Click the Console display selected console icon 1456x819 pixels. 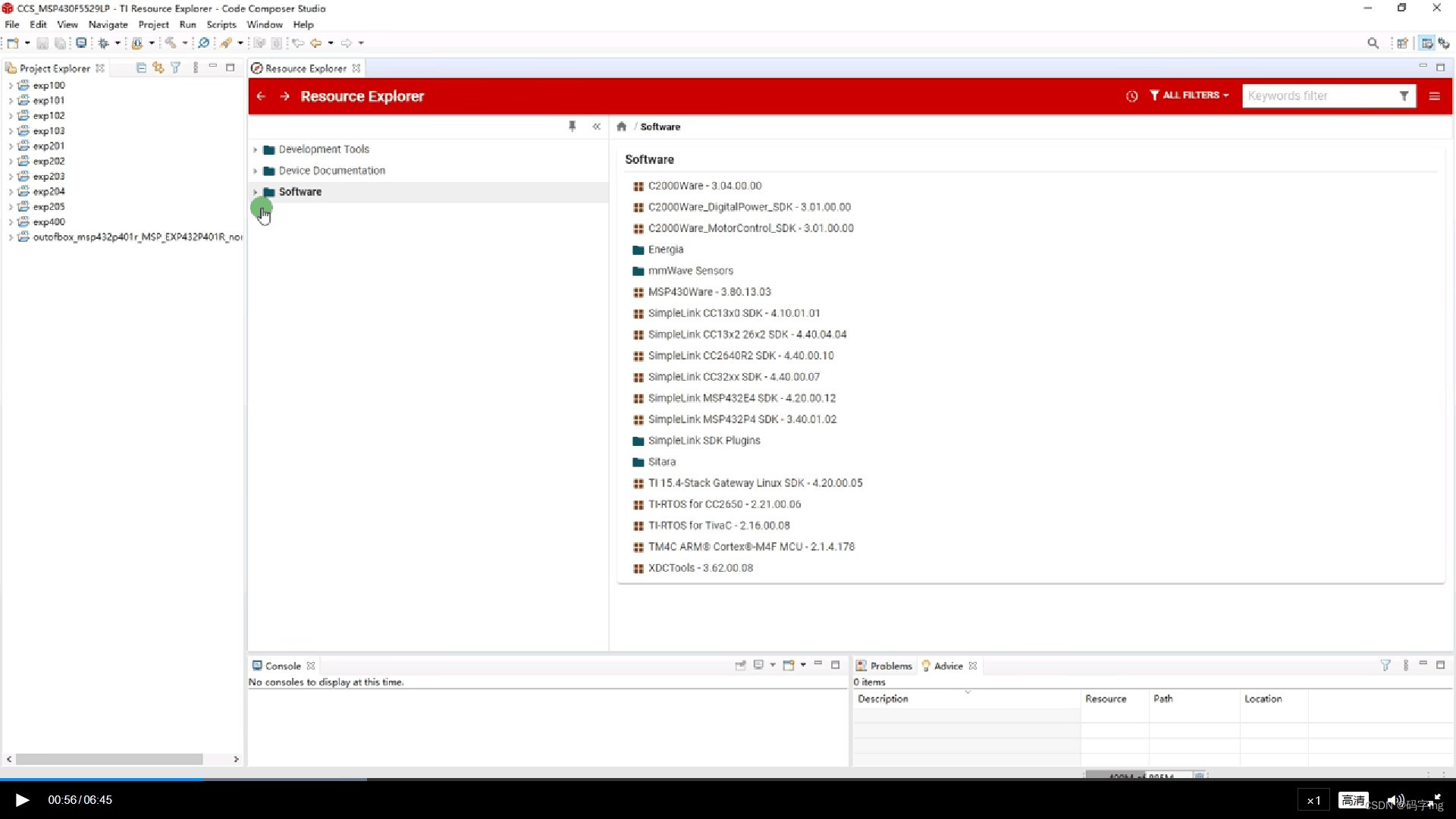point(758,665)
